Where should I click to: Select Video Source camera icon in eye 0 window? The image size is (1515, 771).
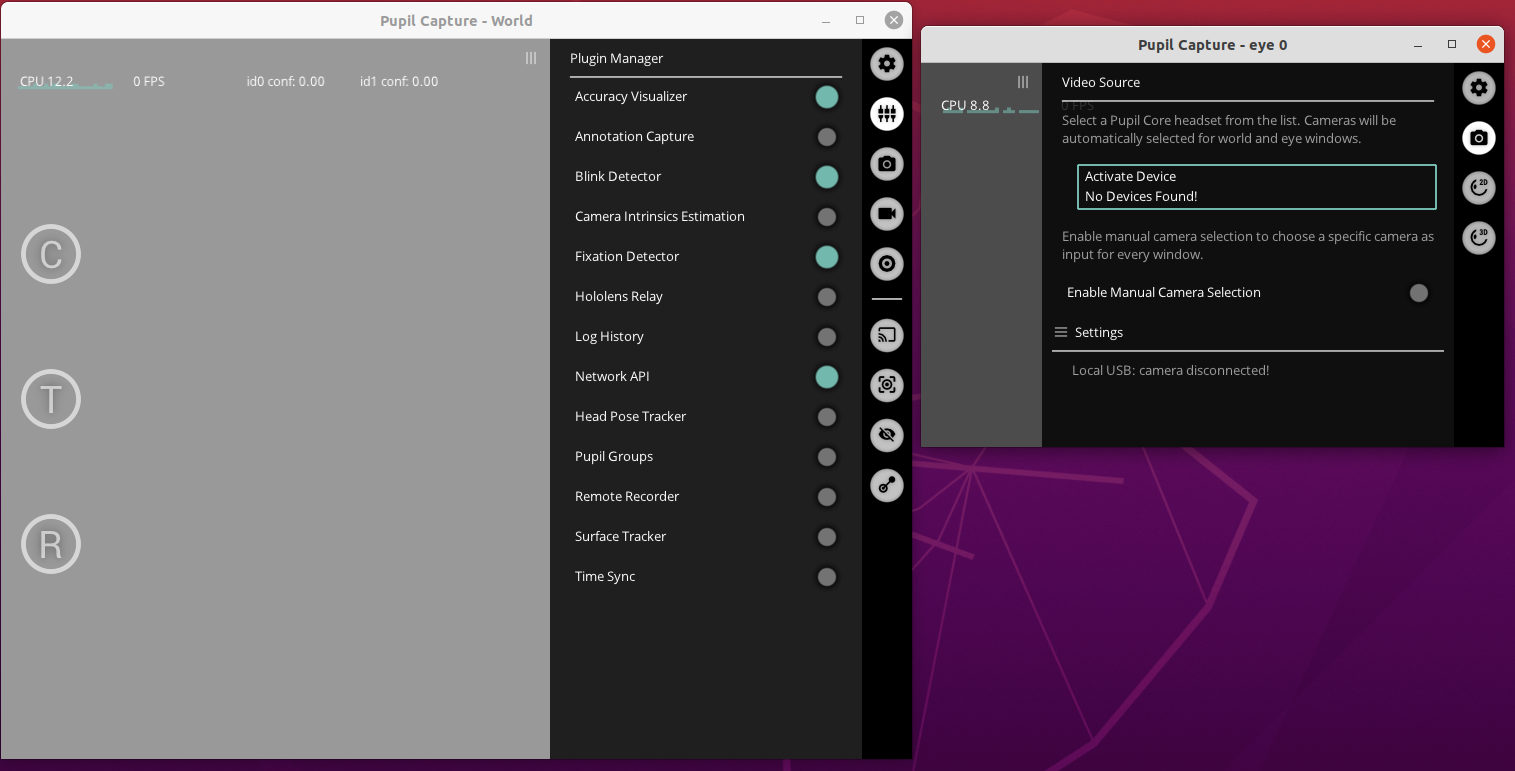pyautogui.click(x=1479, y=138)
